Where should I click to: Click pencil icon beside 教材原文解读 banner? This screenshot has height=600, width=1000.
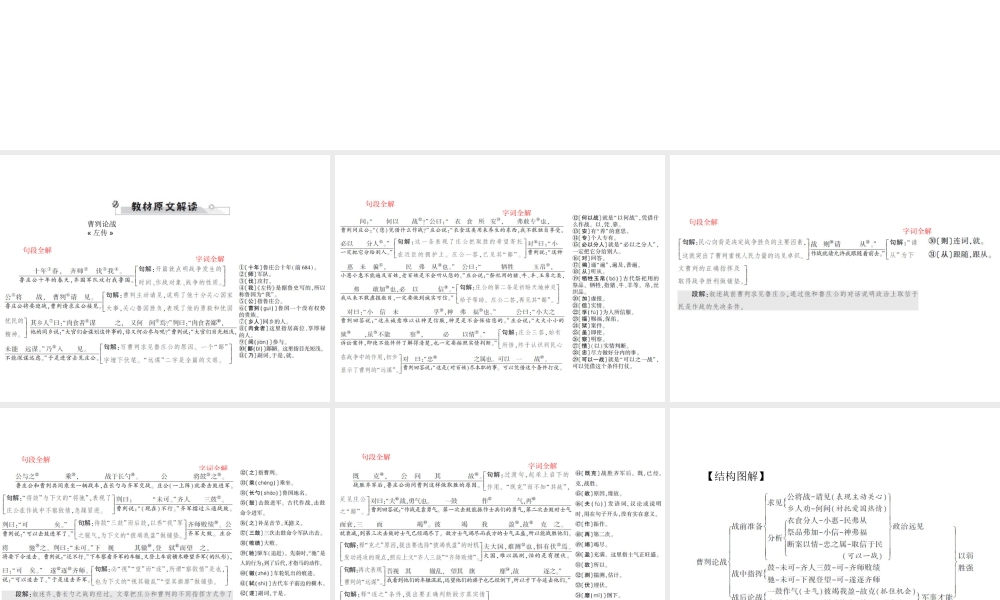click(x=115, y=205)
